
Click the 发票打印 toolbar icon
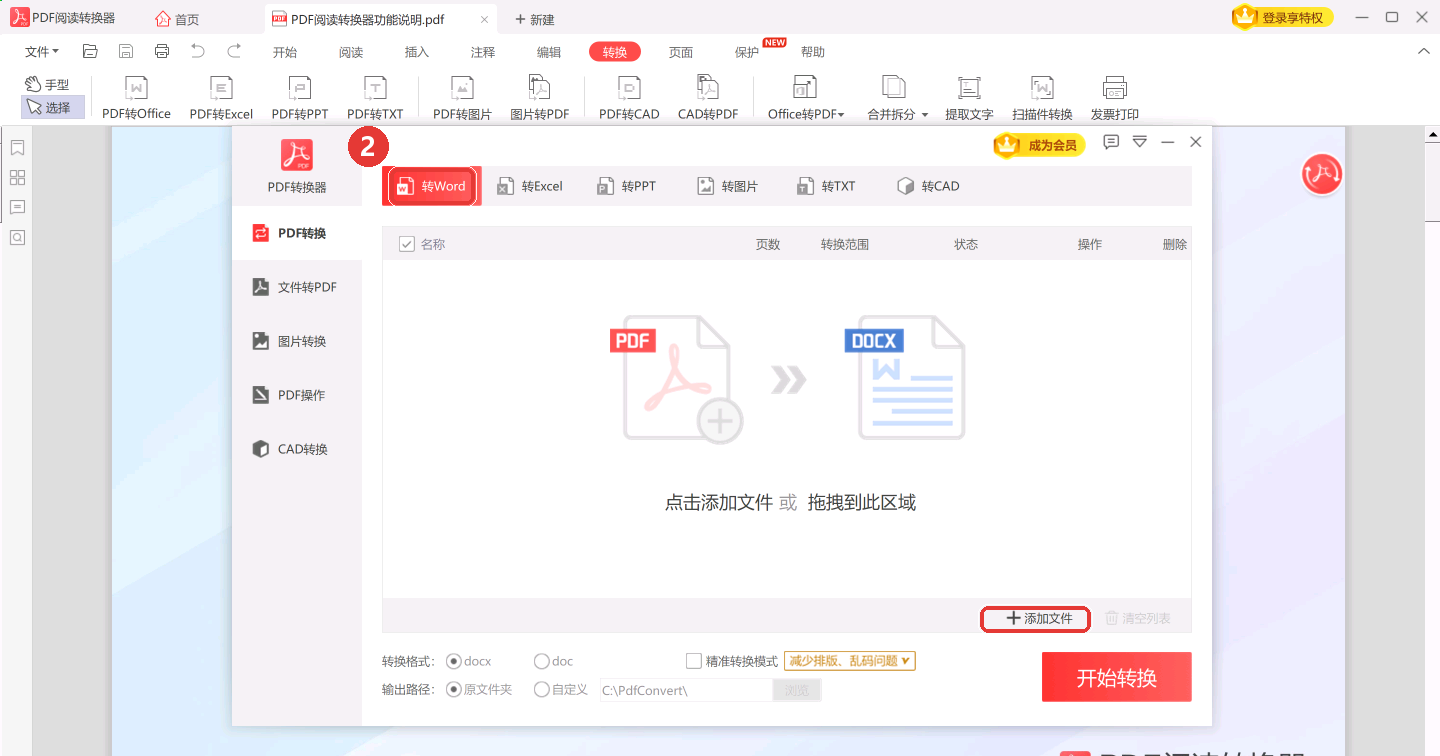(x=1115, y=98)
